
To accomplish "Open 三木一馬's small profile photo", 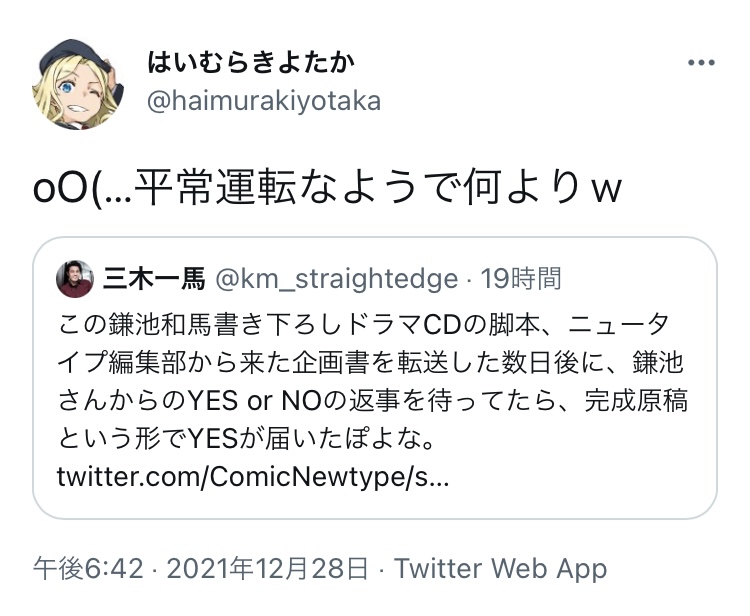I will 75,279.
